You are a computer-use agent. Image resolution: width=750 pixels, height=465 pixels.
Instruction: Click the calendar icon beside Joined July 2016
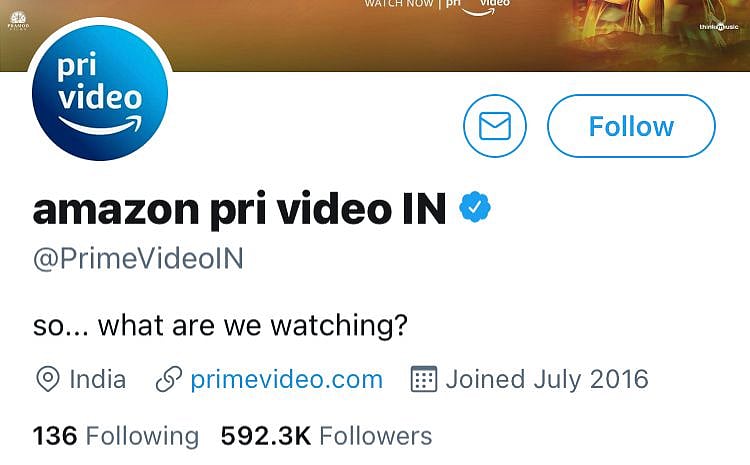click(x=424, y=379)
